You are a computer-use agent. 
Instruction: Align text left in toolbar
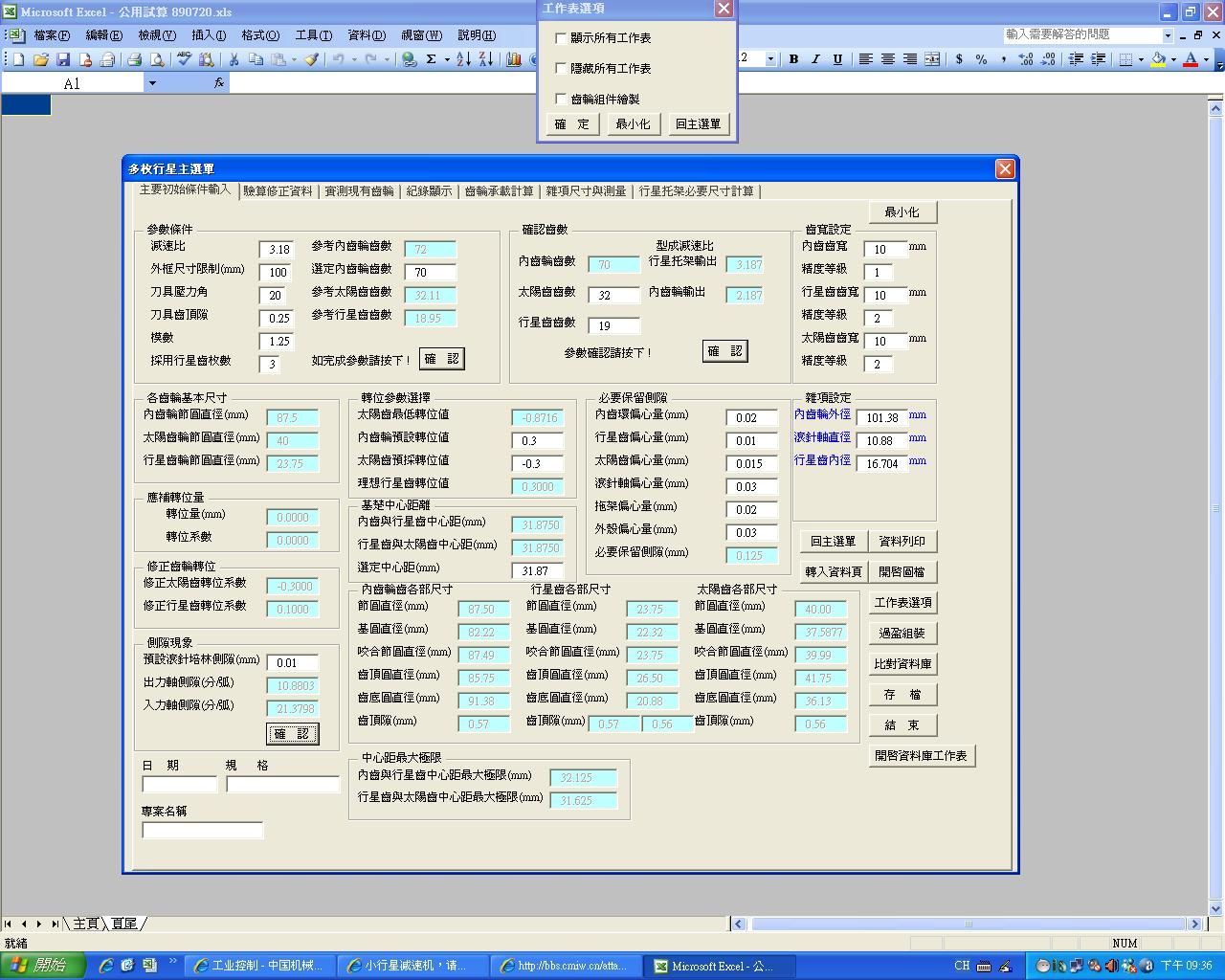point(865,59)
